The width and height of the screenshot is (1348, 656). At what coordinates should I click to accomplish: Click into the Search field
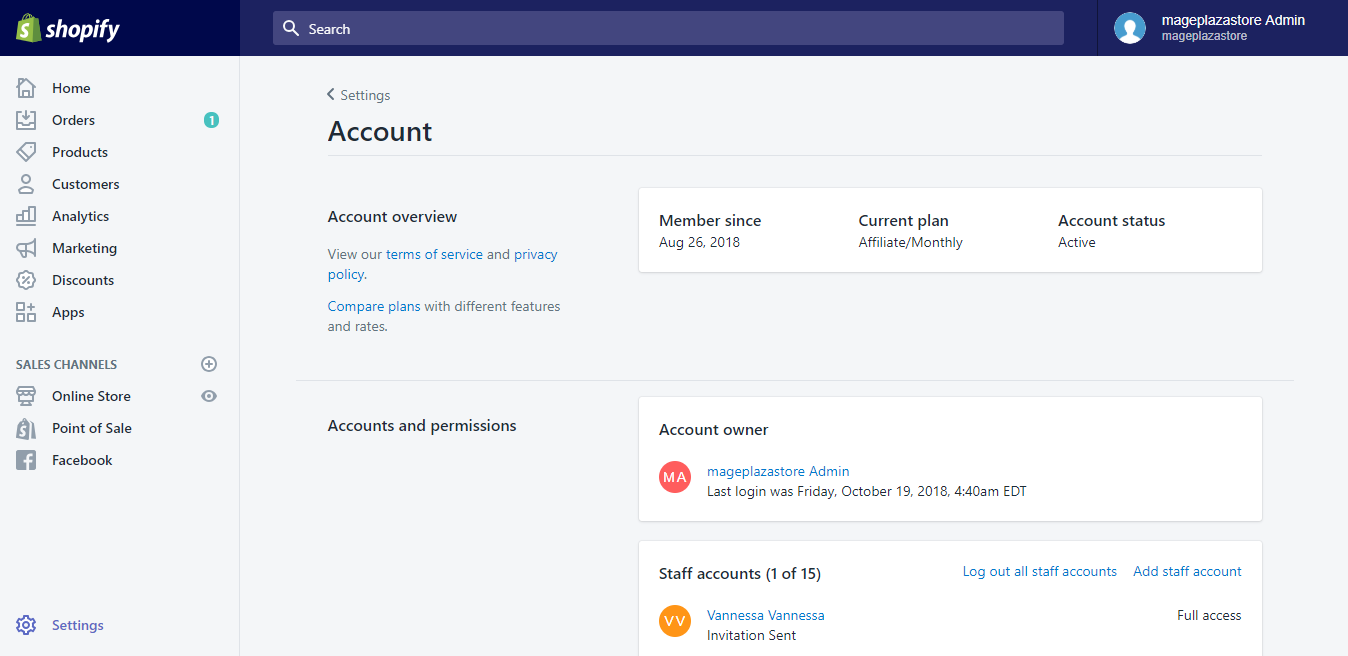pyautogui.click(x=668, y=28)
